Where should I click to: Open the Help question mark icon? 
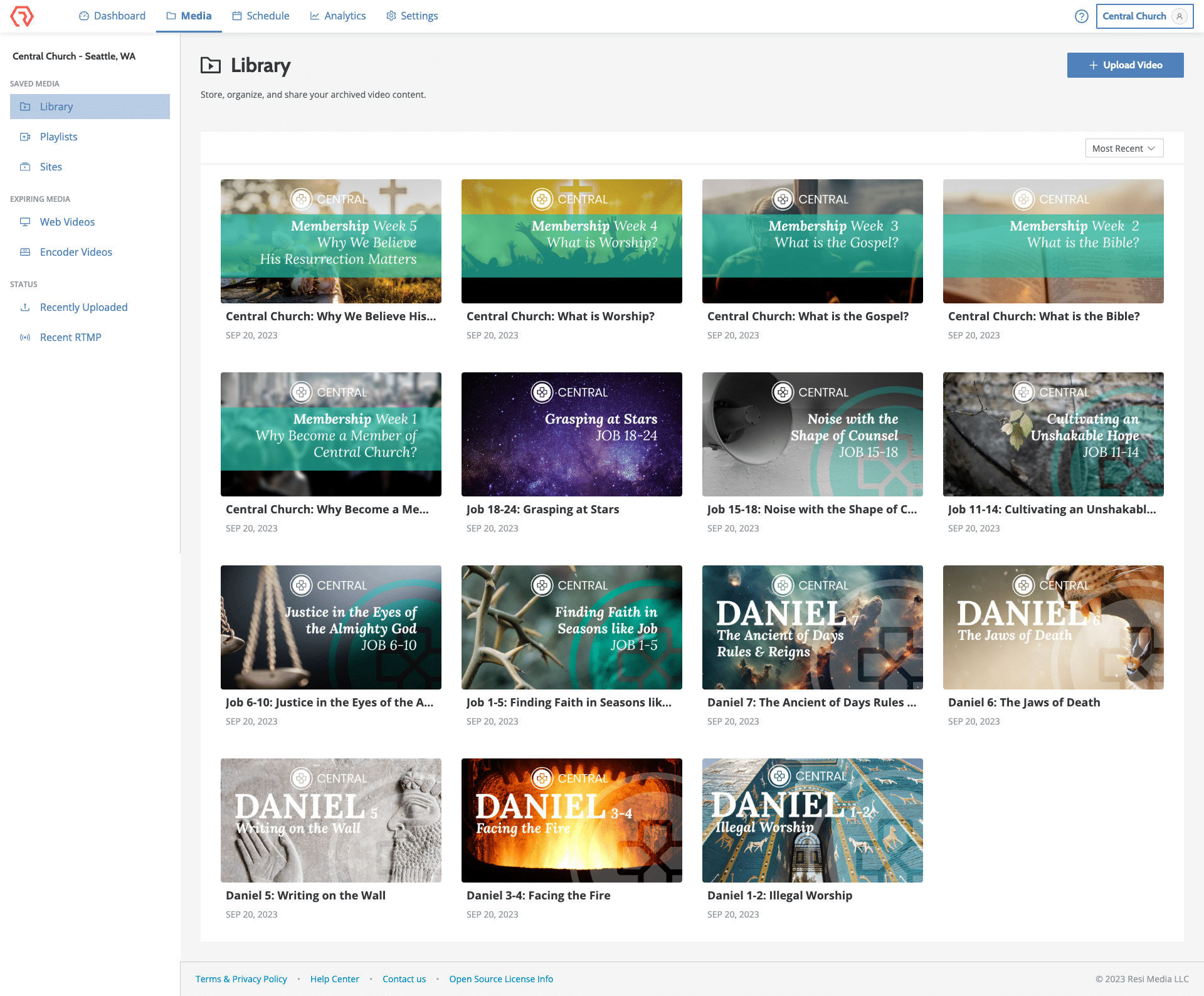click(1081, 16)
